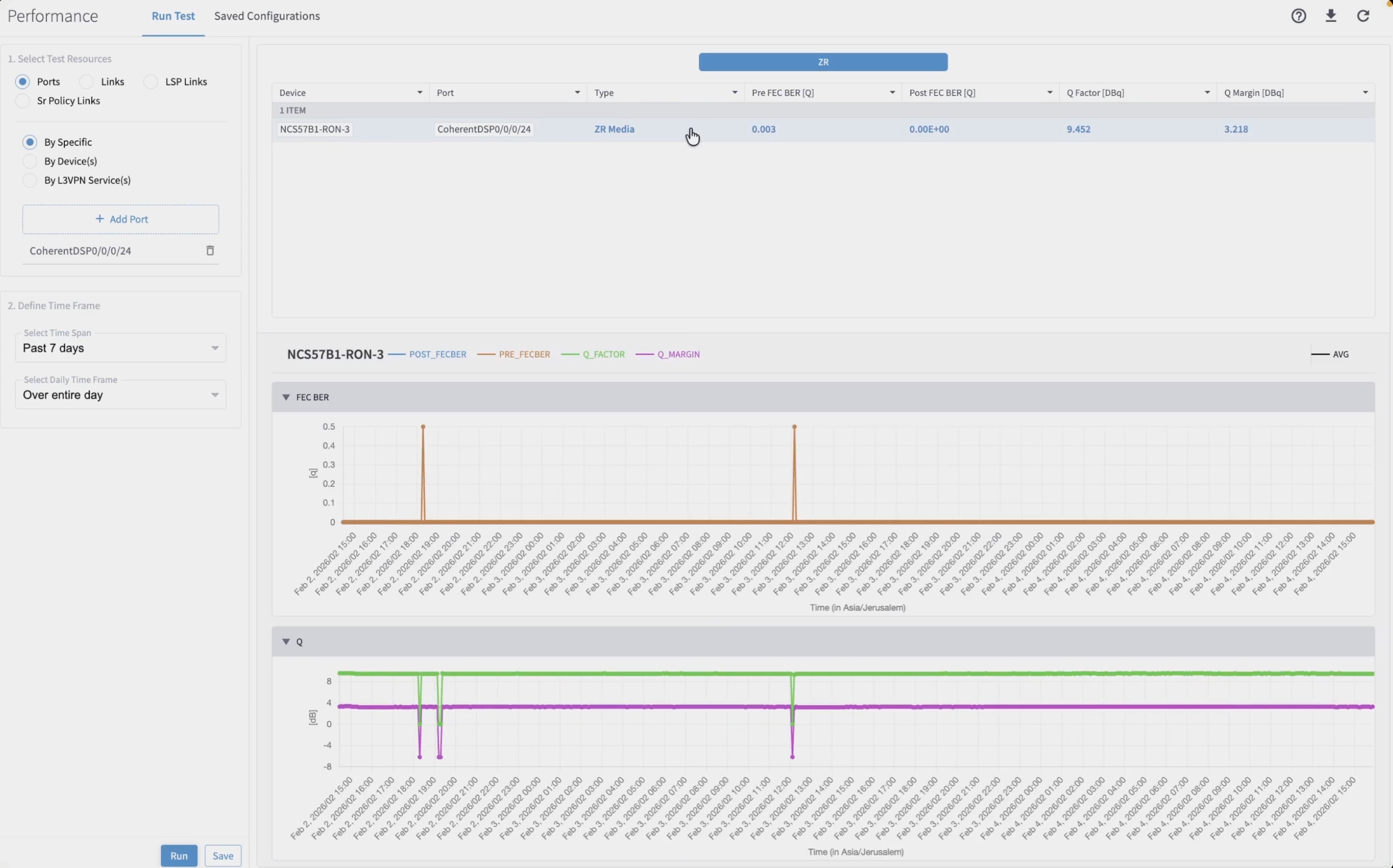
Task: Switch to the Saved Configurations tab
Action: coord(267,16)
